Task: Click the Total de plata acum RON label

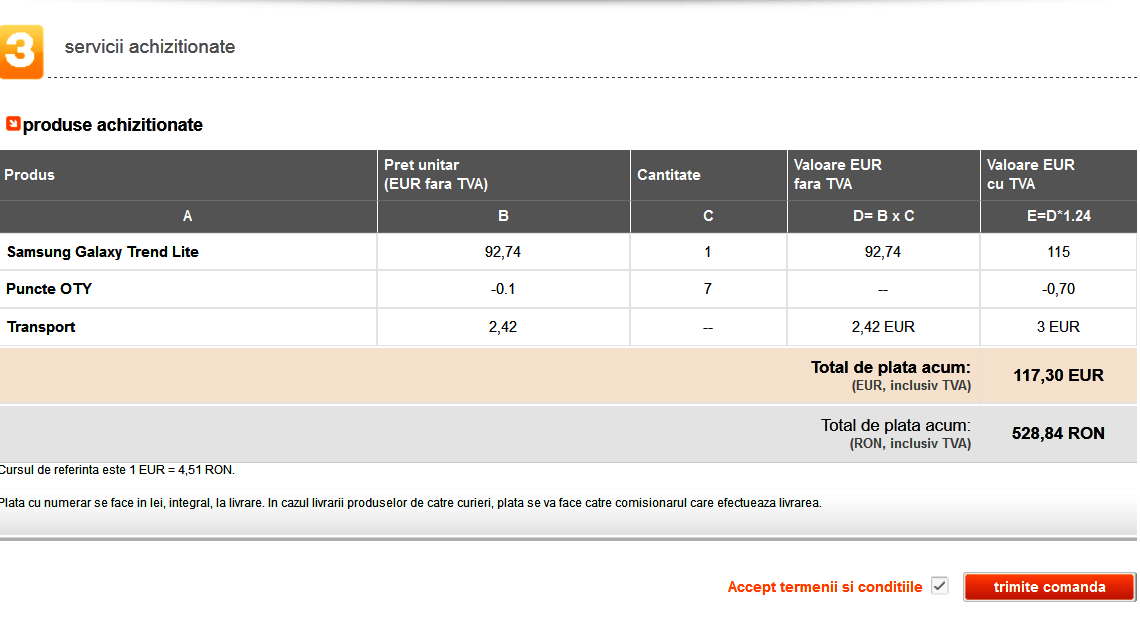Action: click(896, 434)
